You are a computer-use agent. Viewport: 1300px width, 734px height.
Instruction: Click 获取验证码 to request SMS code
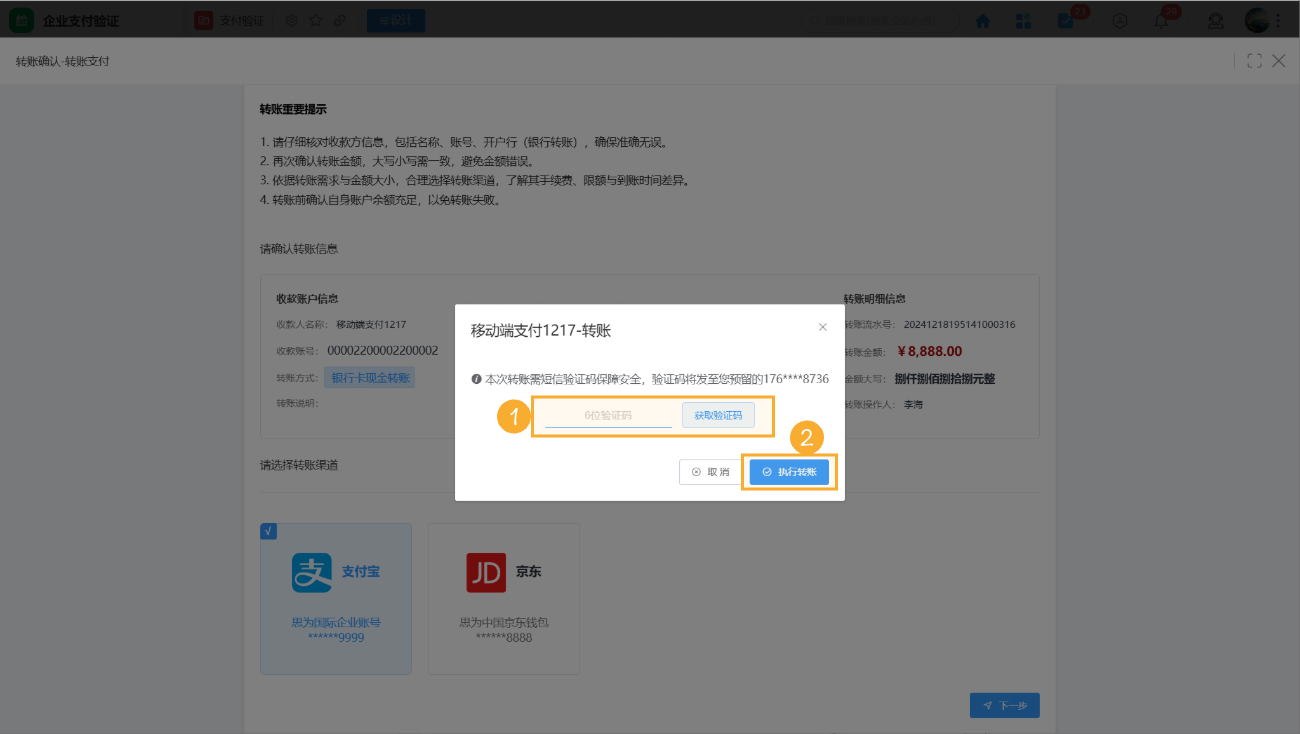pos(718,415)
